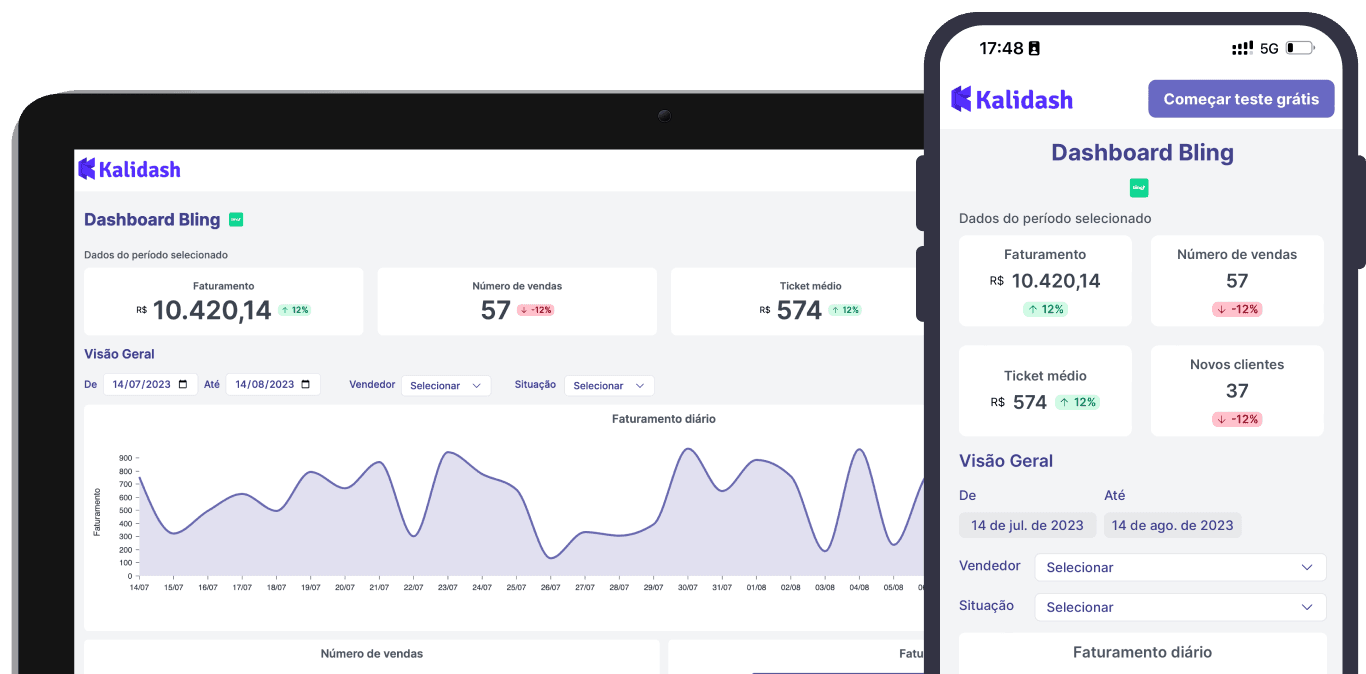Click the 14/08/2023 Até date field on the laptop
Image resolution: width=1366 pixels, height=674 pixels.
[x=273, y=385]
